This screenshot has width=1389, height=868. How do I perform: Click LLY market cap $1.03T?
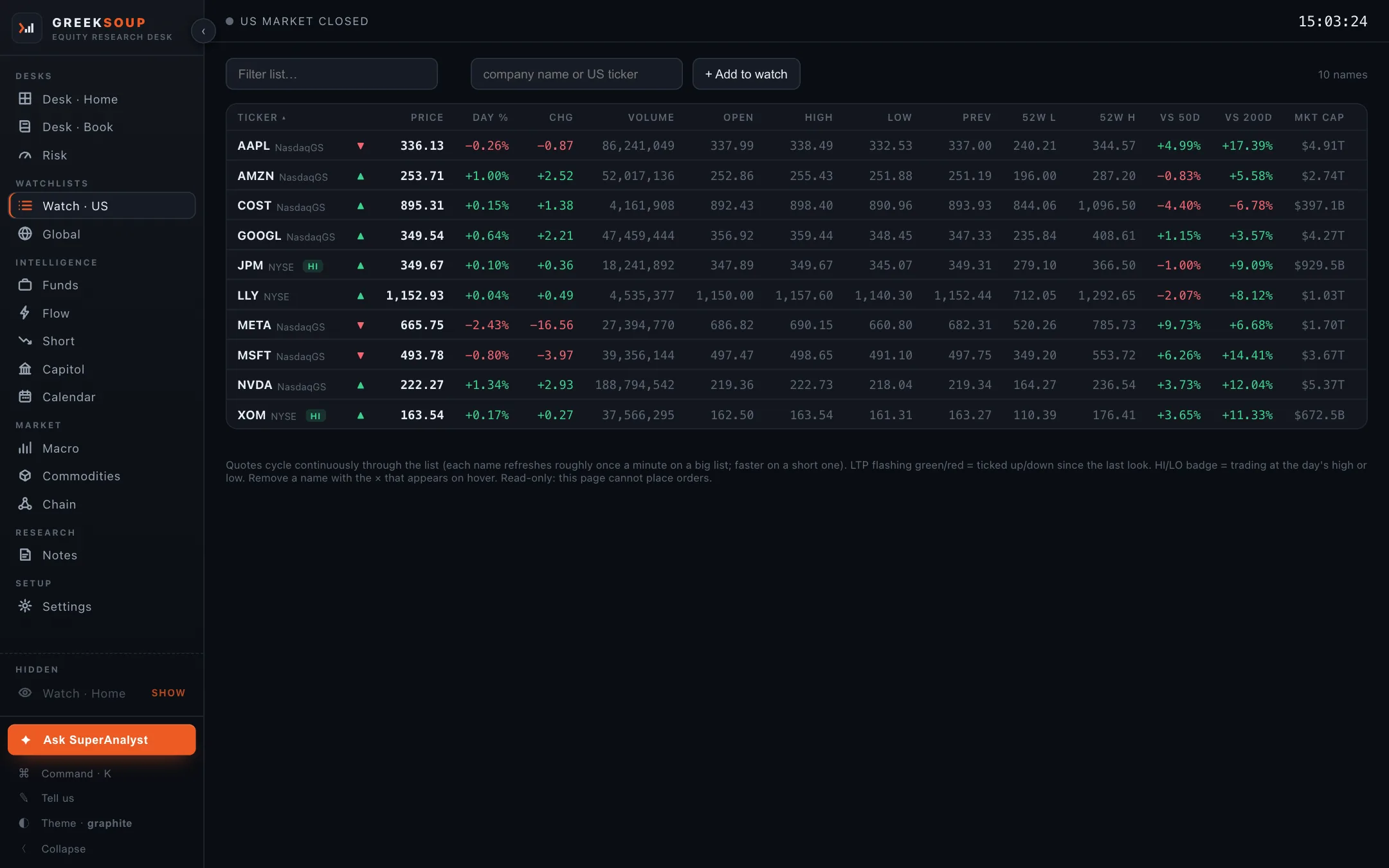pyautogui.click(x=1323, y=296)
